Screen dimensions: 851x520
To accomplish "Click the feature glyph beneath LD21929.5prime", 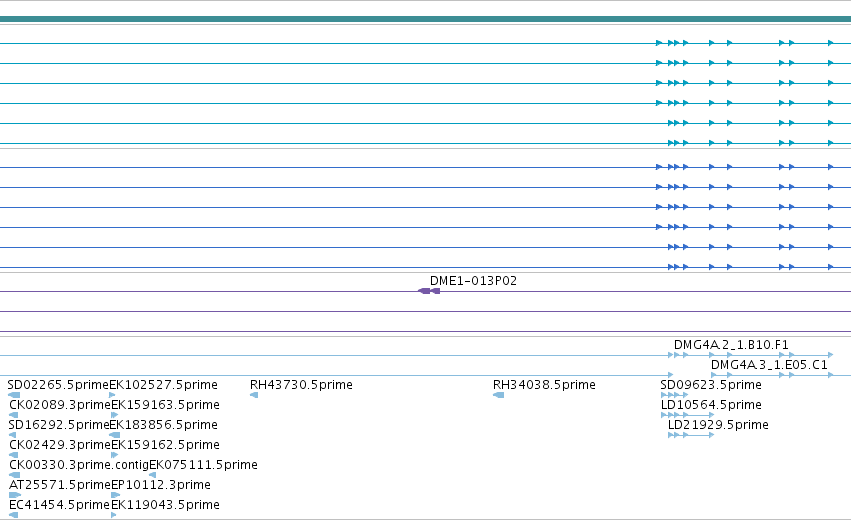I will (691, 435).
